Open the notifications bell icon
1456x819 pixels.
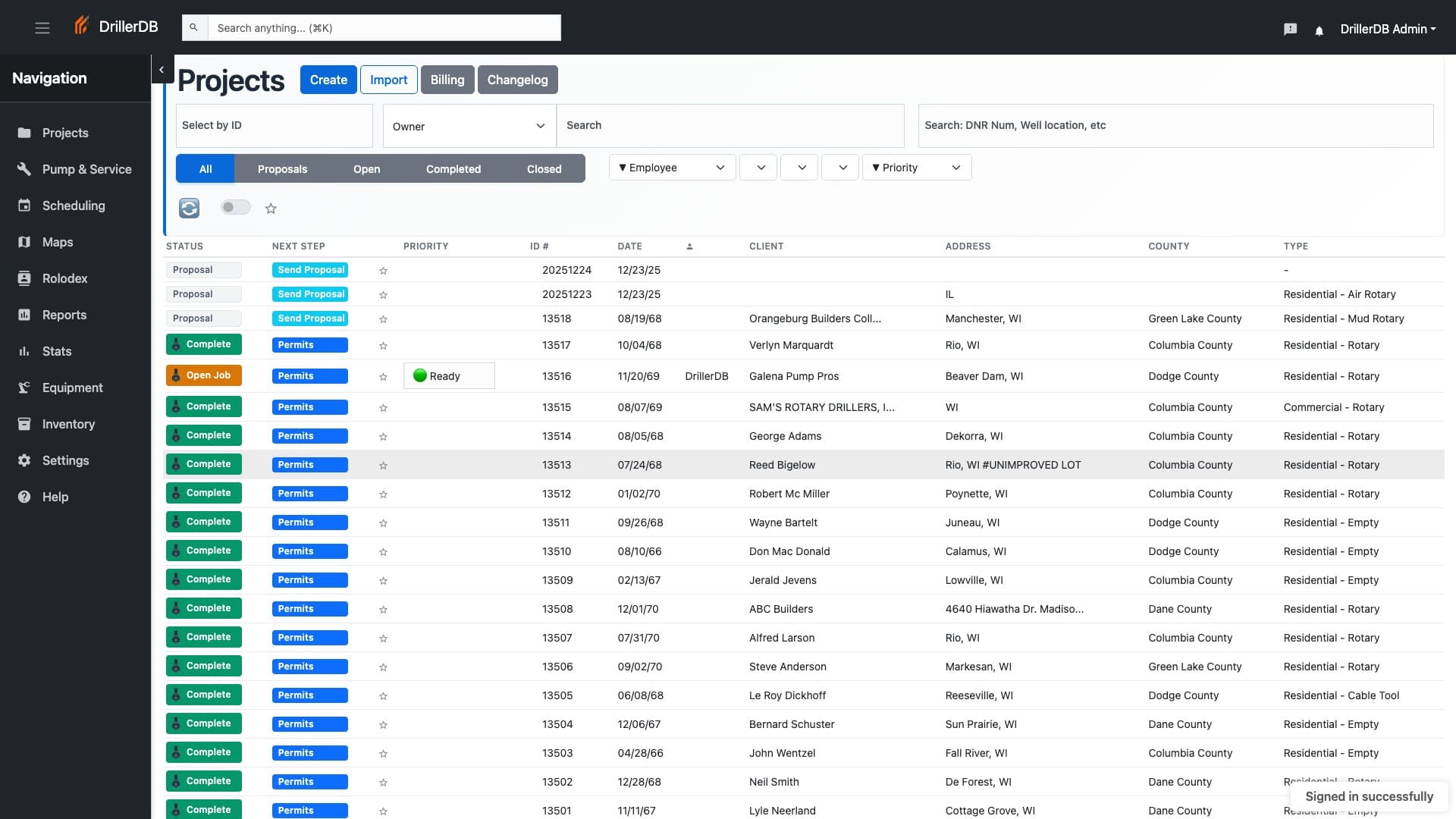point(1319,30)
